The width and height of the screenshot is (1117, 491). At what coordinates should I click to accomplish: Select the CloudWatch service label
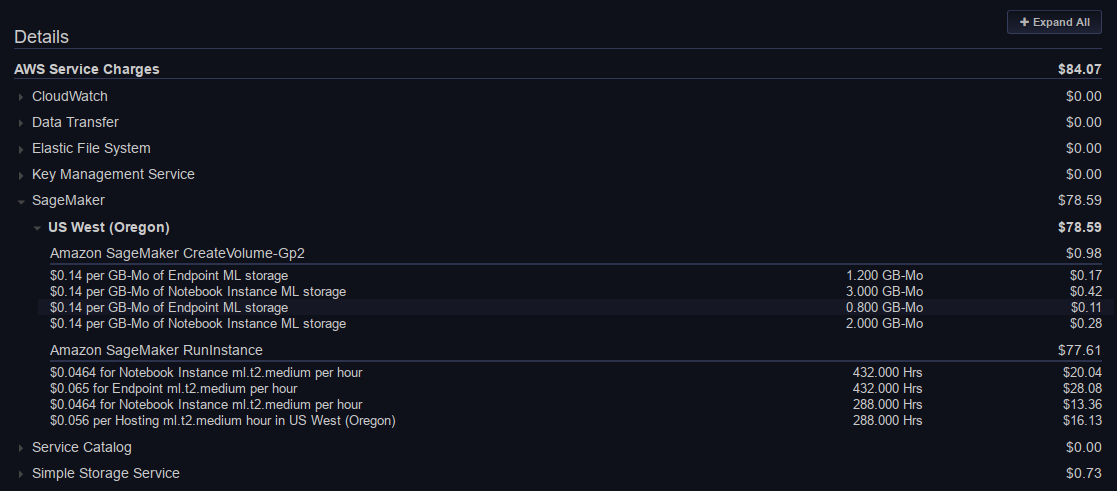pos(70,96)
